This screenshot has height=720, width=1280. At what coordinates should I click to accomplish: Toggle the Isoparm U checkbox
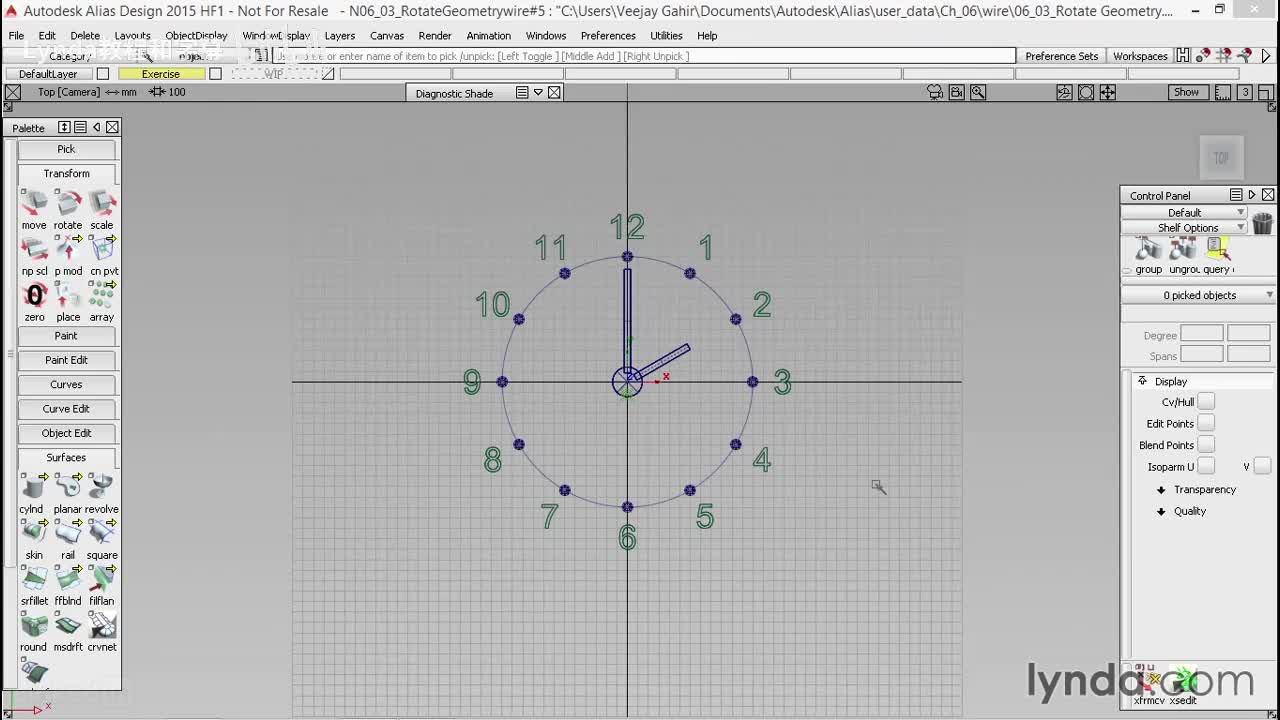coord(1206,466)
